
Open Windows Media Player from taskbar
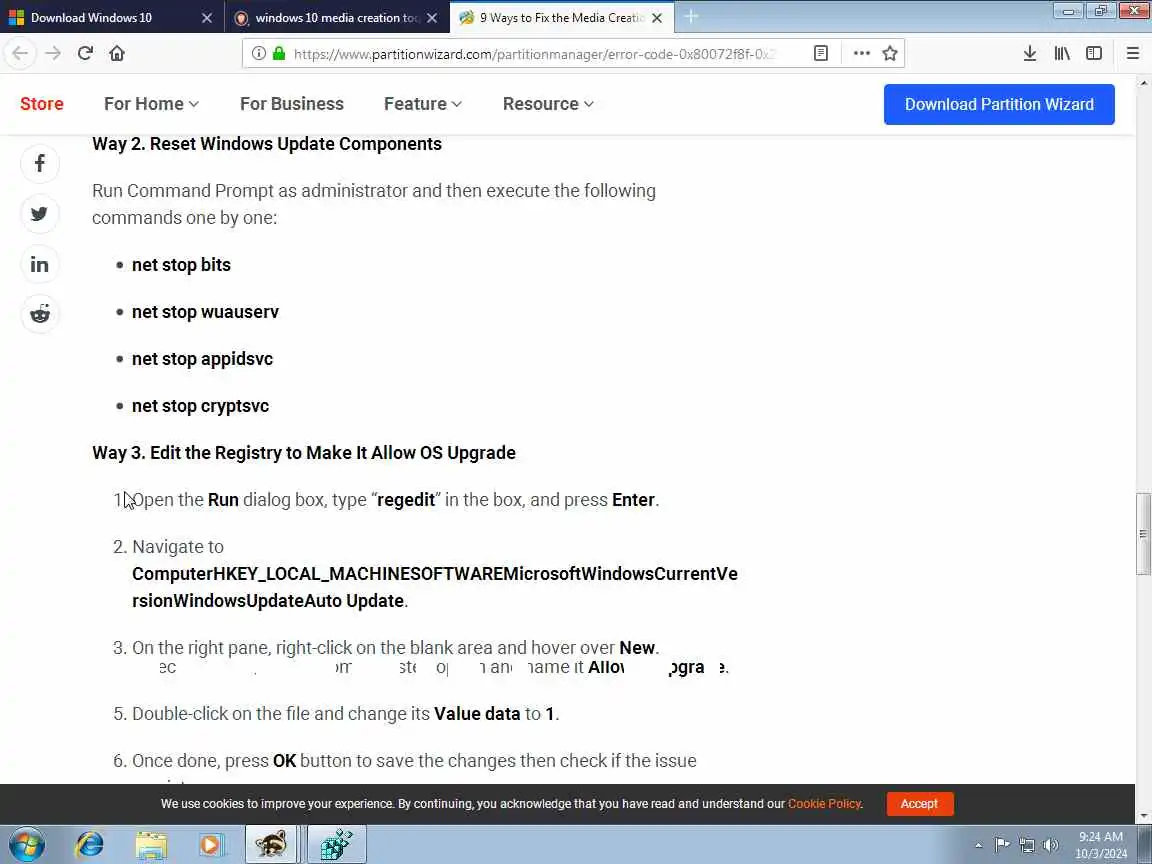(x=210, y=845)
